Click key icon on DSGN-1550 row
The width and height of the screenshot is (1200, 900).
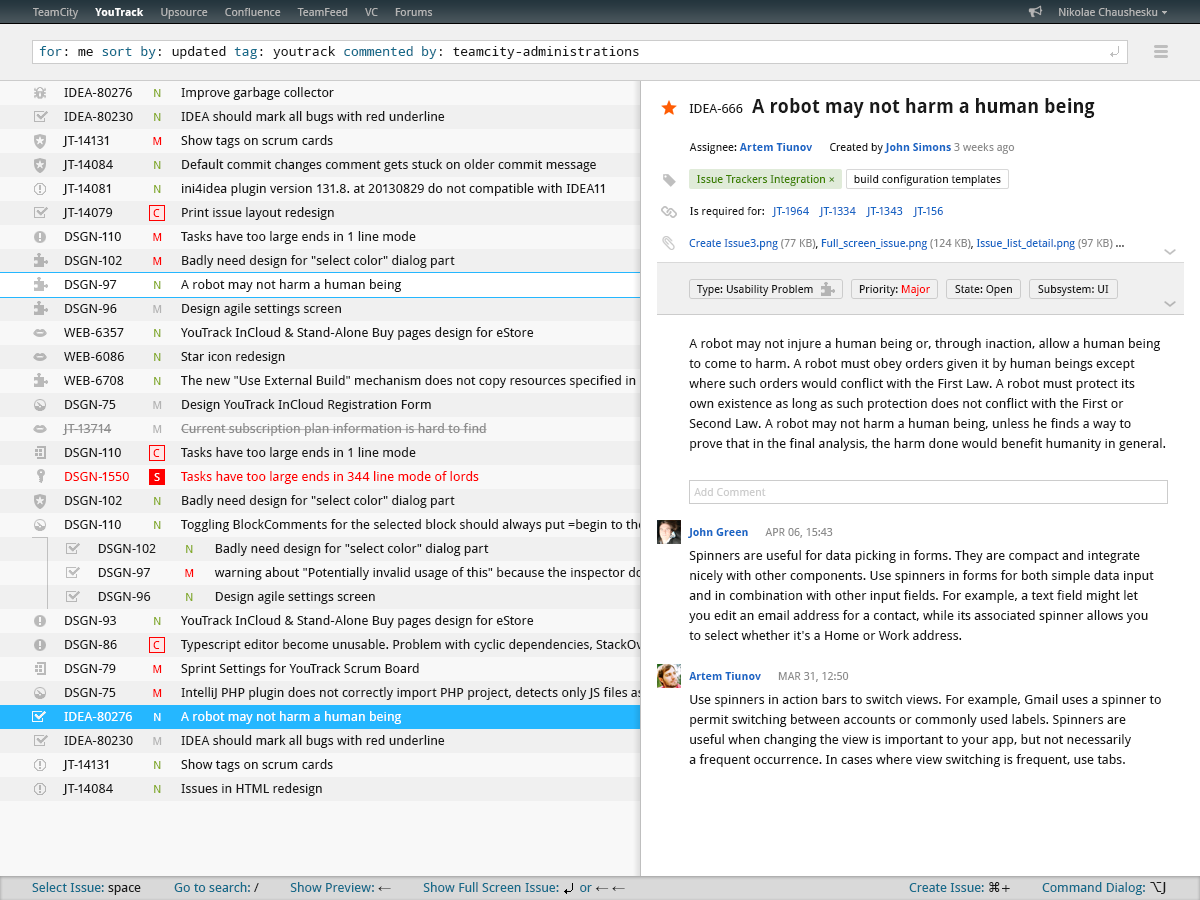point(40,476)
